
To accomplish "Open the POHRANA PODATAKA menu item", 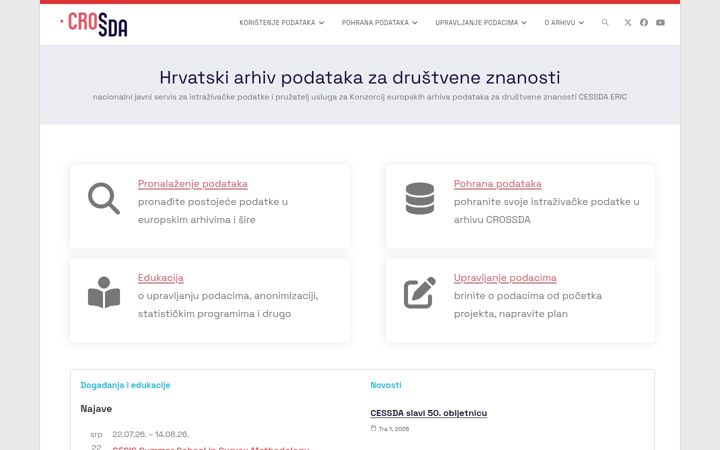I will (x=375, y=22).
